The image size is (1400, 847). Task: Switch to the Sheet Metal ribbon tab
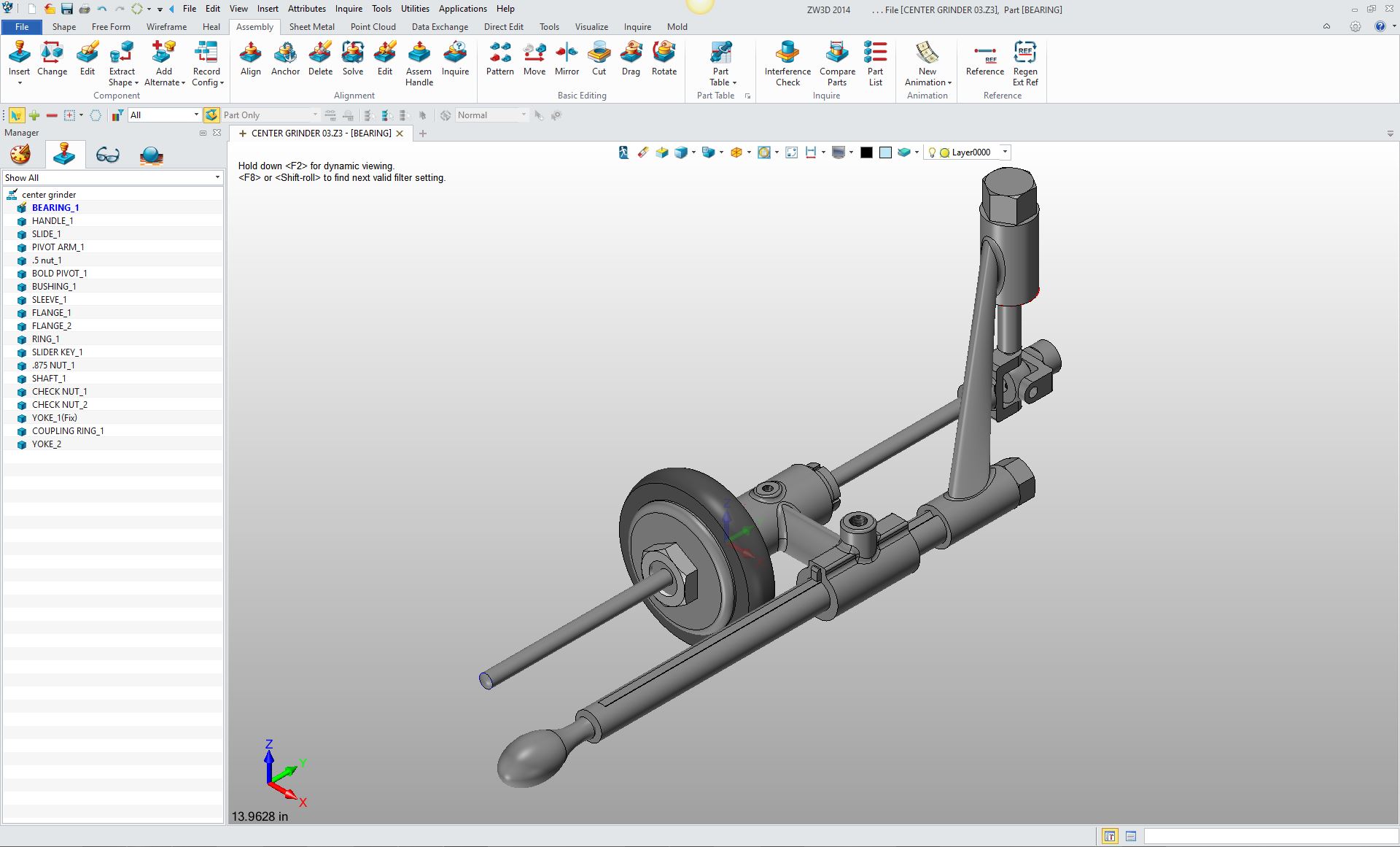[311, 27]
